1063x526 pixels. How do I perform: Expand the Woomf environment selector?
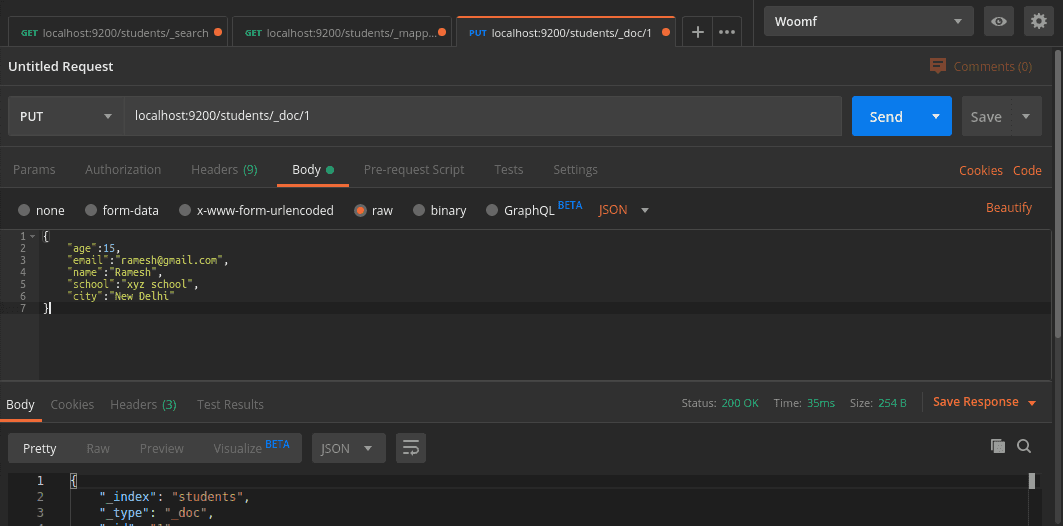tap(868, 21)
